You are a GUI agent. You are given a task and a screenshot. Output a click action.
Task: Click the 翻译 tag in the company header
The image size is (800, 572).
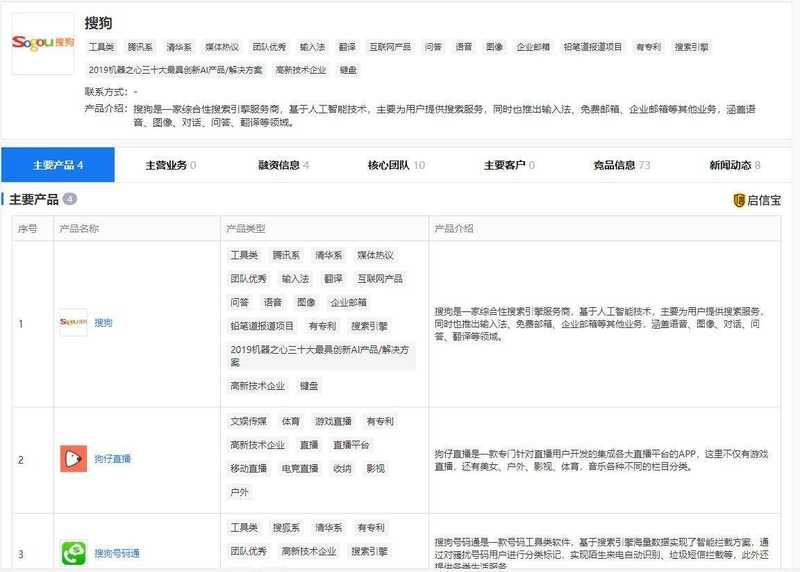[347, 47]
